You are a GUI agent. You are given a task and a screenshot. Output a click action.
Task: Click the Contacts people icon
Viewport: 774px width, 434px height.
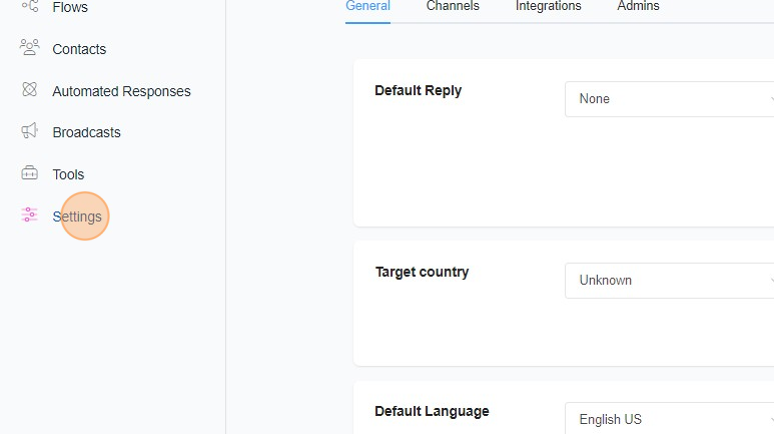tap(30, 47)
